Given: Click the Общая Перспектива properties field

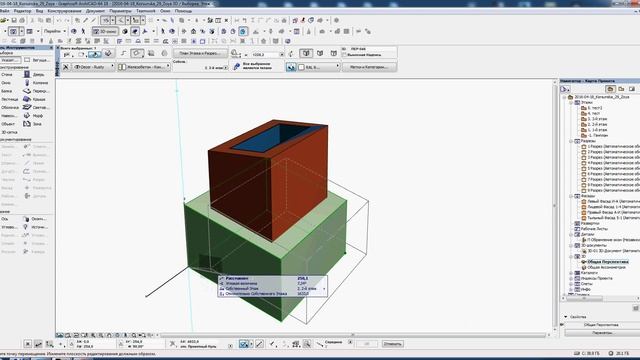Looking at the screenshot, I should (601, 325).
